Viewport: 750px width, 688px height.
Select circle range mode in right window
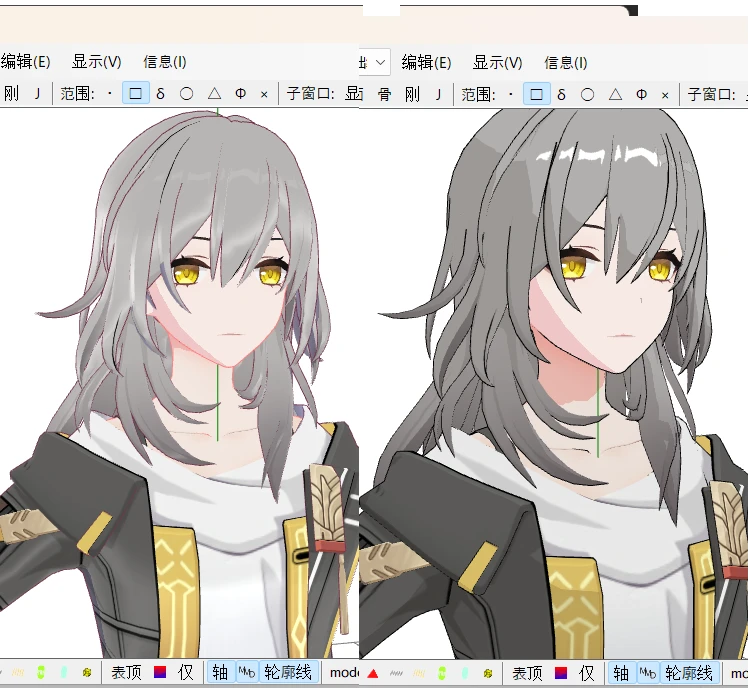click(587, 94)
